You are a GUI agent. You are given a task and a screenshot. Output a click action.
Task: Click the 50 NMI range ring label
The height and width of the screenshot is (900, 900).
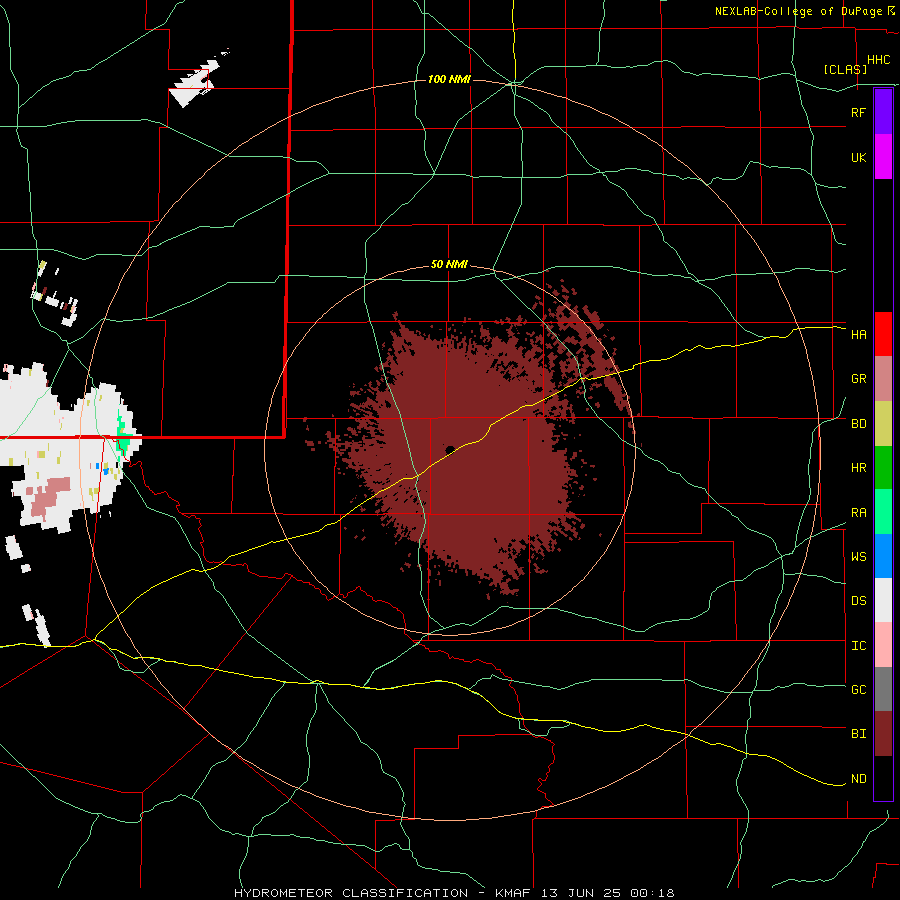click(449, 264)
